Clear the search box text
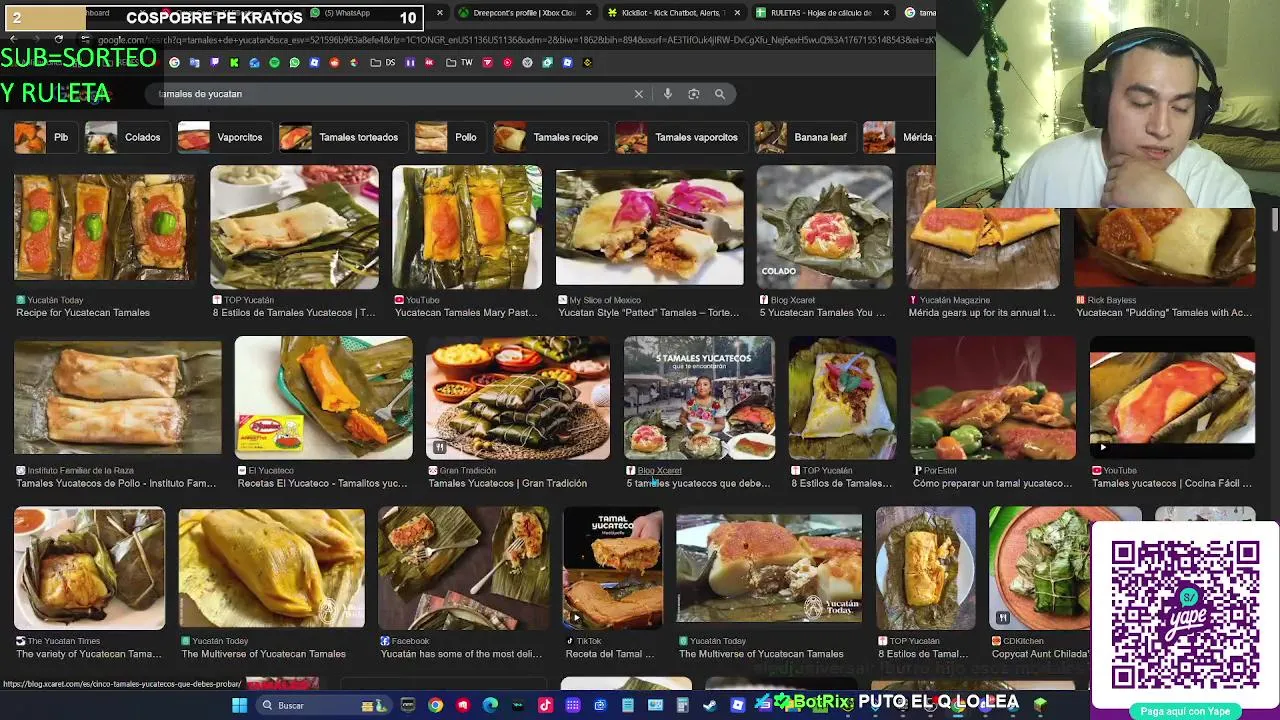 click(638, 94)
